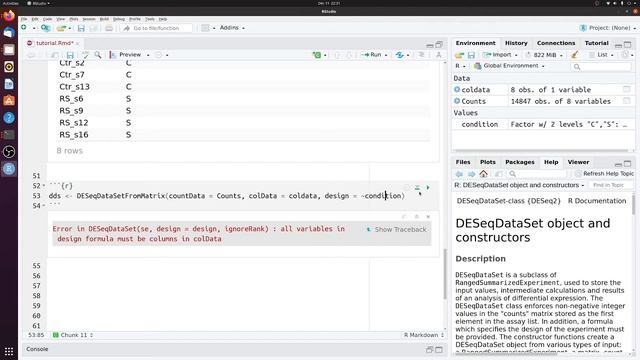640x360 pixels.
Task: Open Ubuntu Software from the dock
Action: (9, 100)
